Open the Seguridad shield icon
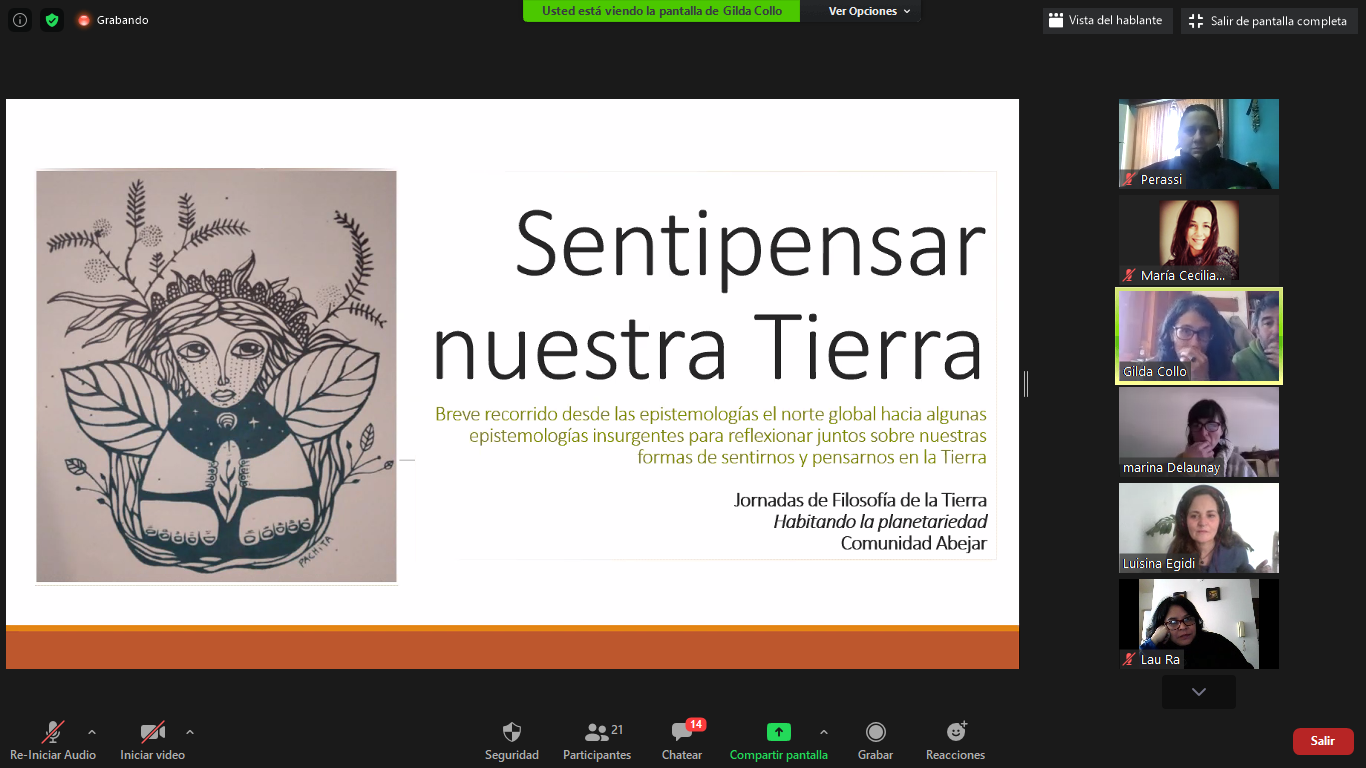1366x768 pixels. 512,732
